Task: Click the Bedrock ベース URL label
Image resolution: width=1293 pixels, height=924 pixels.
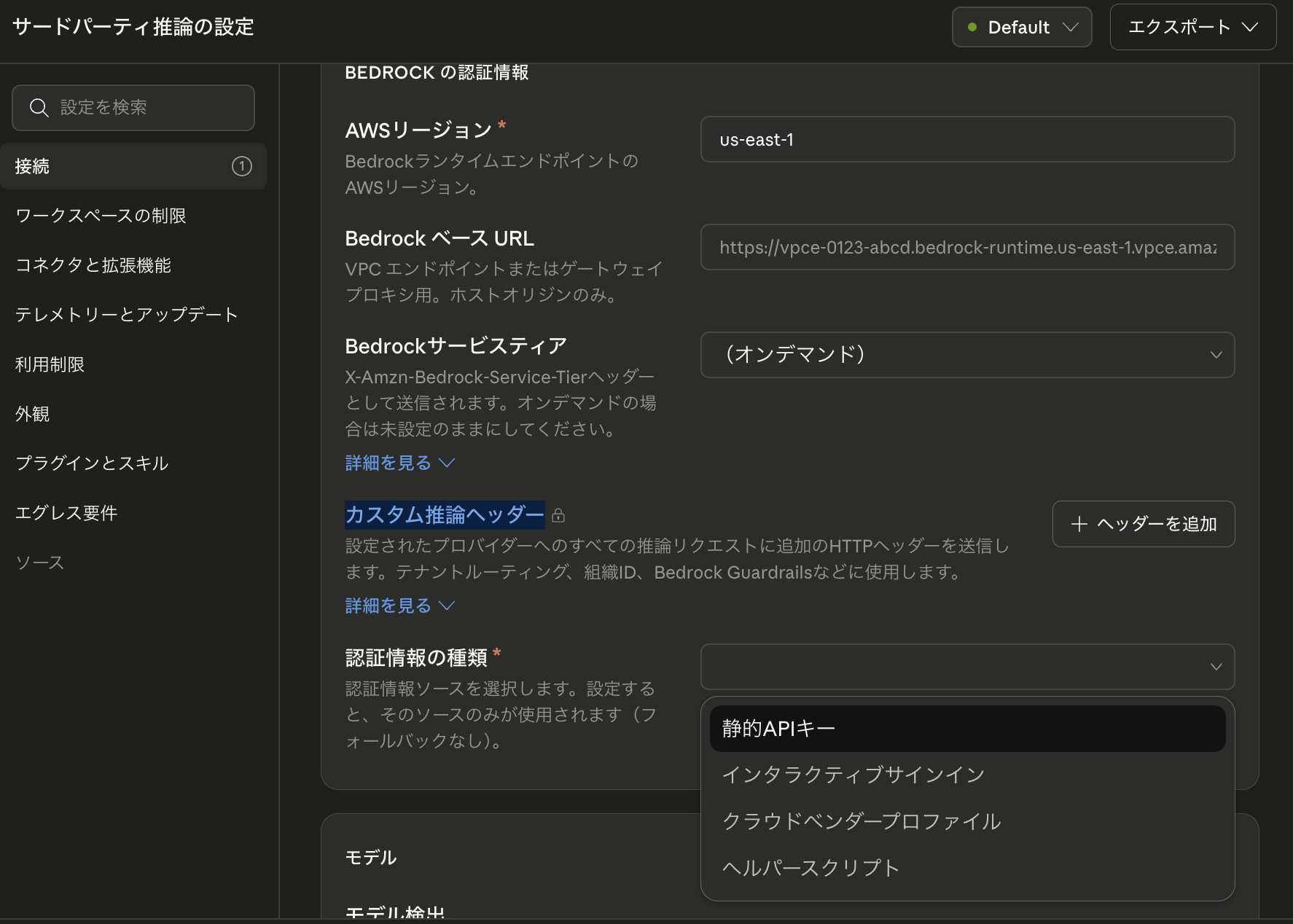Action: click(440, 238)
